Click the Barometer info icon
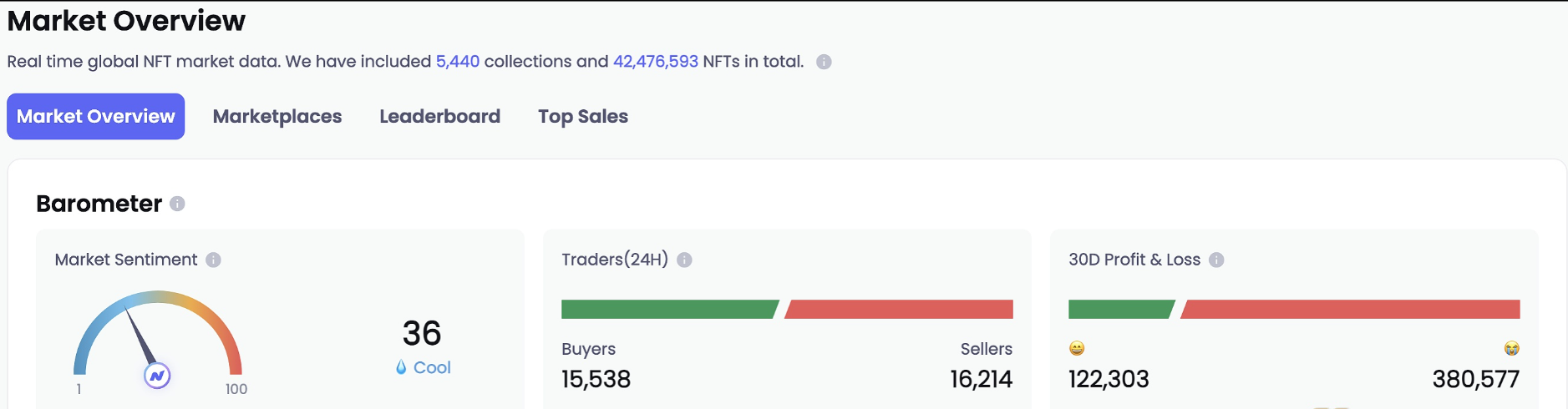The width and height of the screenshot is (1568, 409). tap(177, 204)
